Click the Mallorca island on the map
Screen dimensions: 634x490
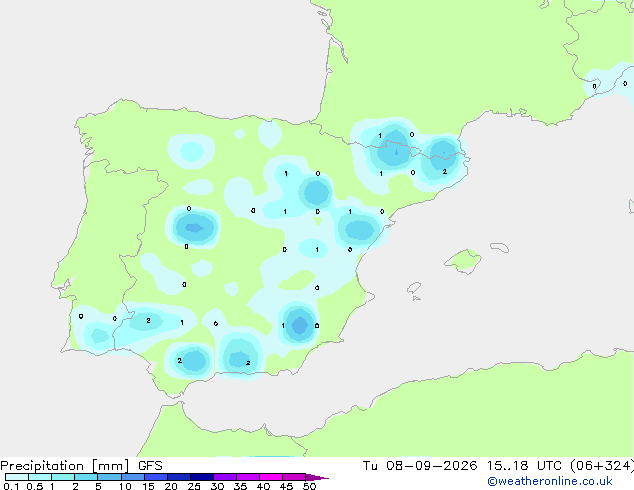tap(463, 261)
